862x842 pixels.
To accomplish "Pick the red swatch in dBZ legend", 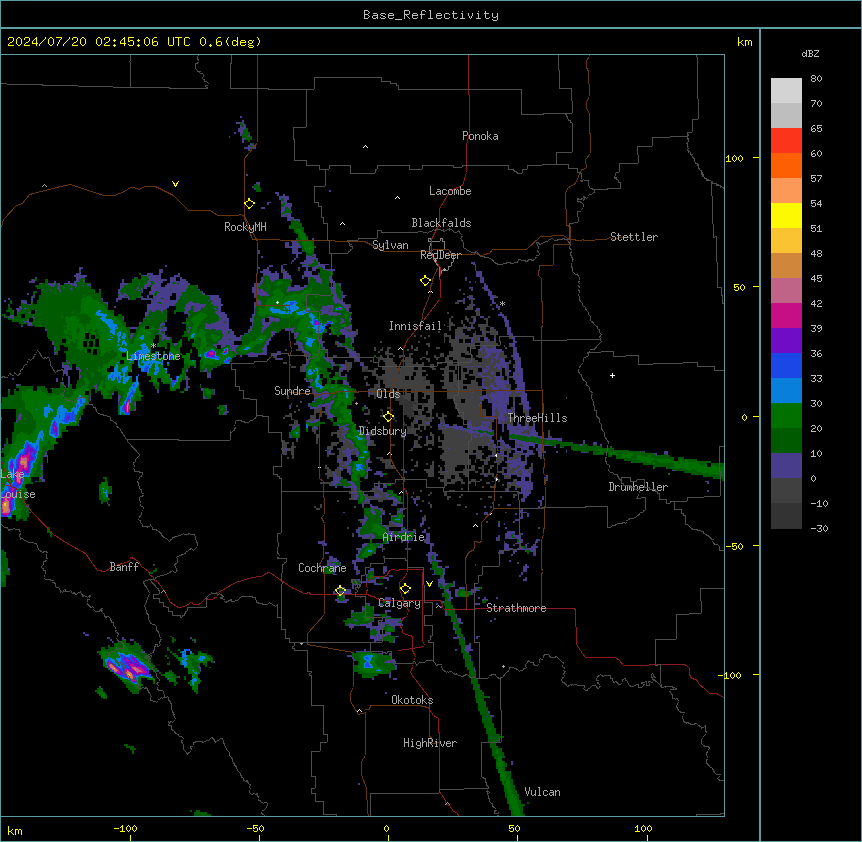I will (x=786, y=141).
